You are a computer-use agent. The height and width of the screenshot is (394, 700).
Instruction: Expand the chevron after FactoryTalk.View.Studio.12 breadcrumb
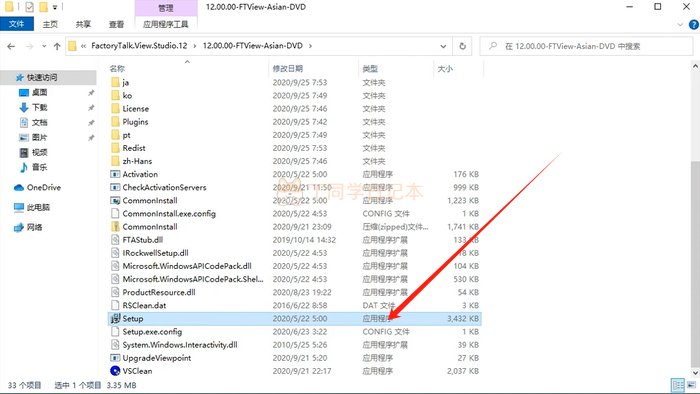pyautogui.click(x=195, y=46)
